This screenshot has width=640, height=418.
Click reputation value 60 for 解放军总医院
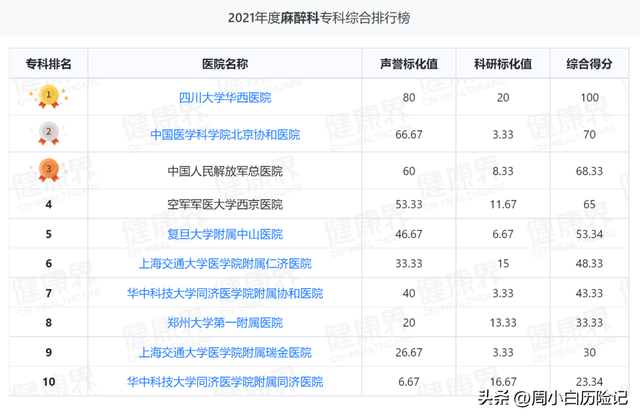click(409, 171)
